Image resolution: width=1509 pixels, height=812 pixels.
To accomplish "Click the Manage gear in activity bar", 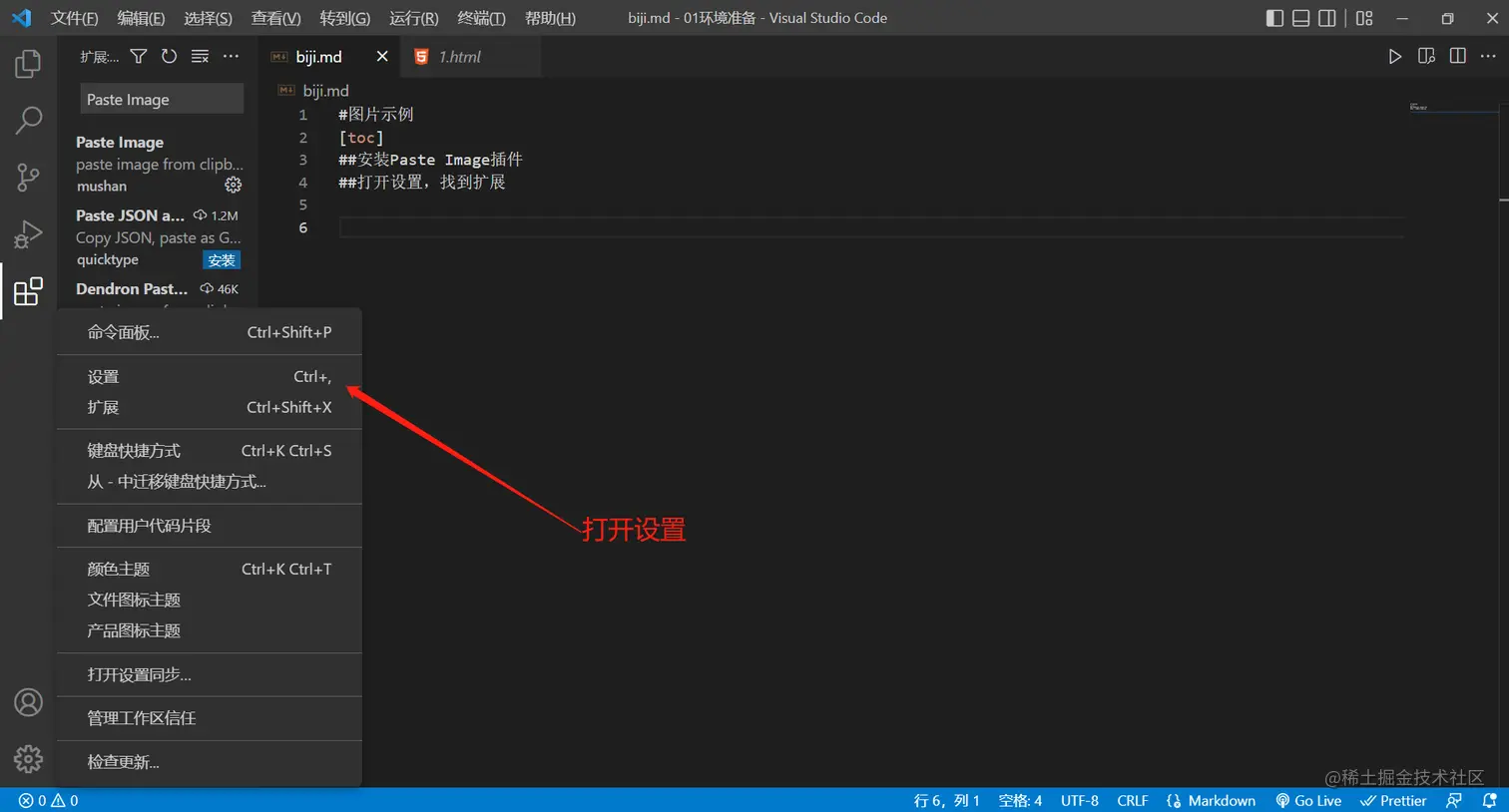I will [x=28, y=759].
